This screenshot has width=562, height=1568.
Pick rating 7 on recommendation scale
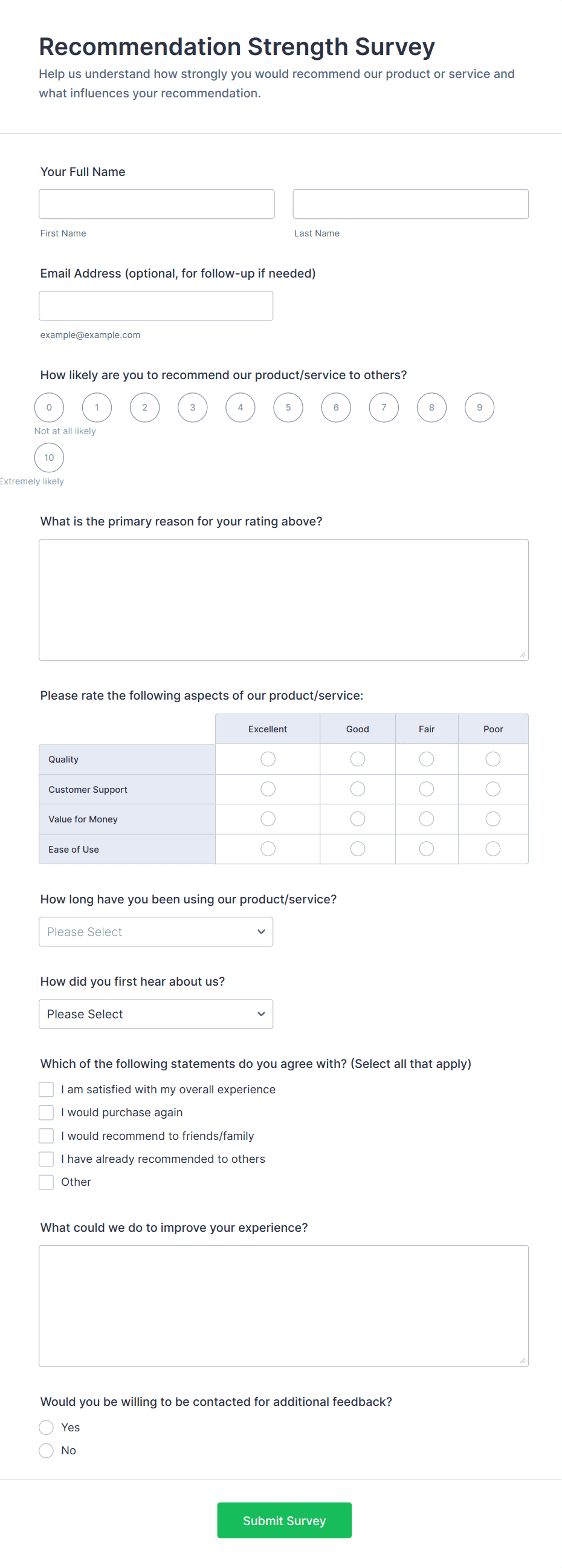click(384, 407)
